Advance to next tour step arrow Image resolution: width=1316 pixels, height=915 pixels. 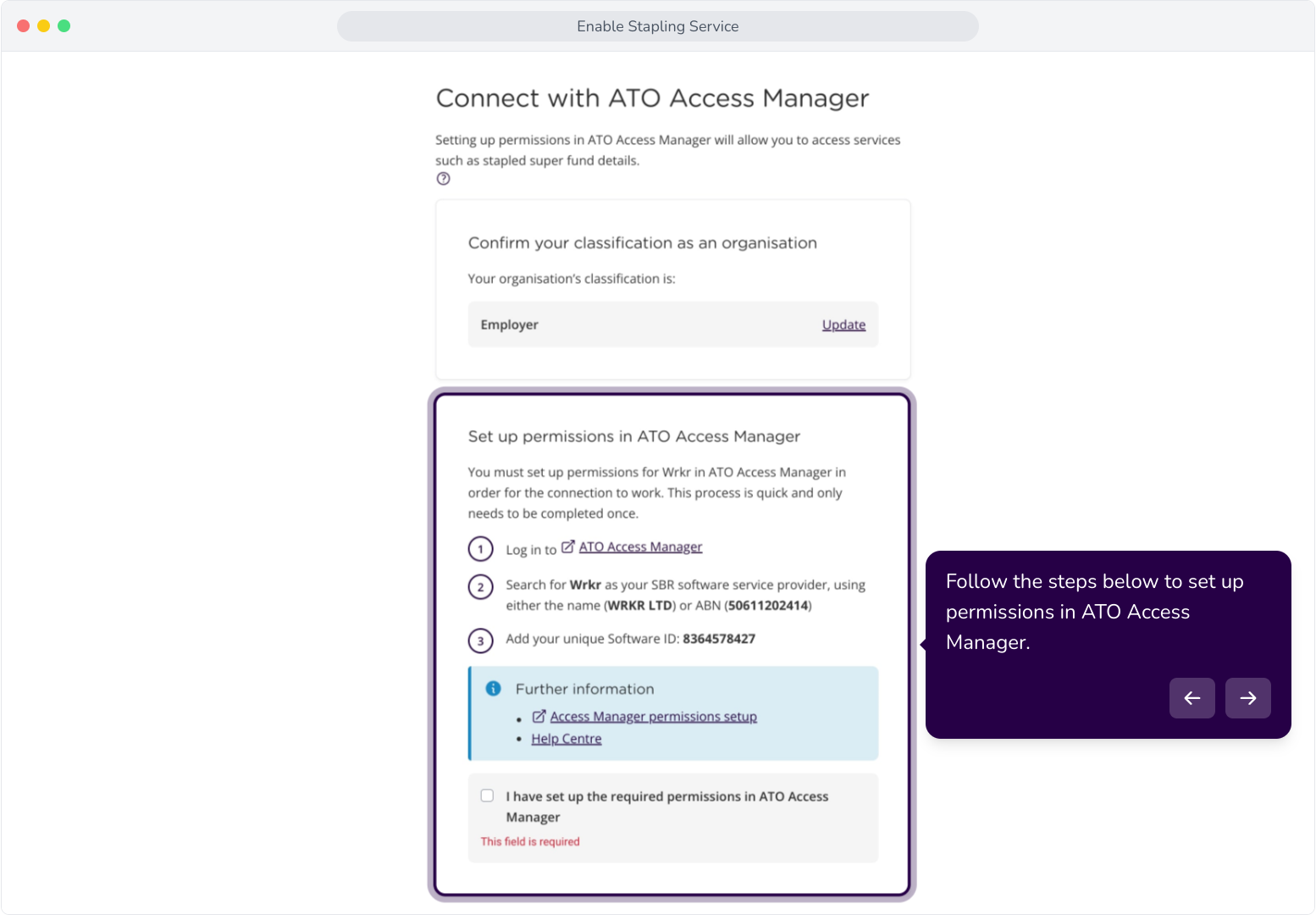tap(1248, 698)
